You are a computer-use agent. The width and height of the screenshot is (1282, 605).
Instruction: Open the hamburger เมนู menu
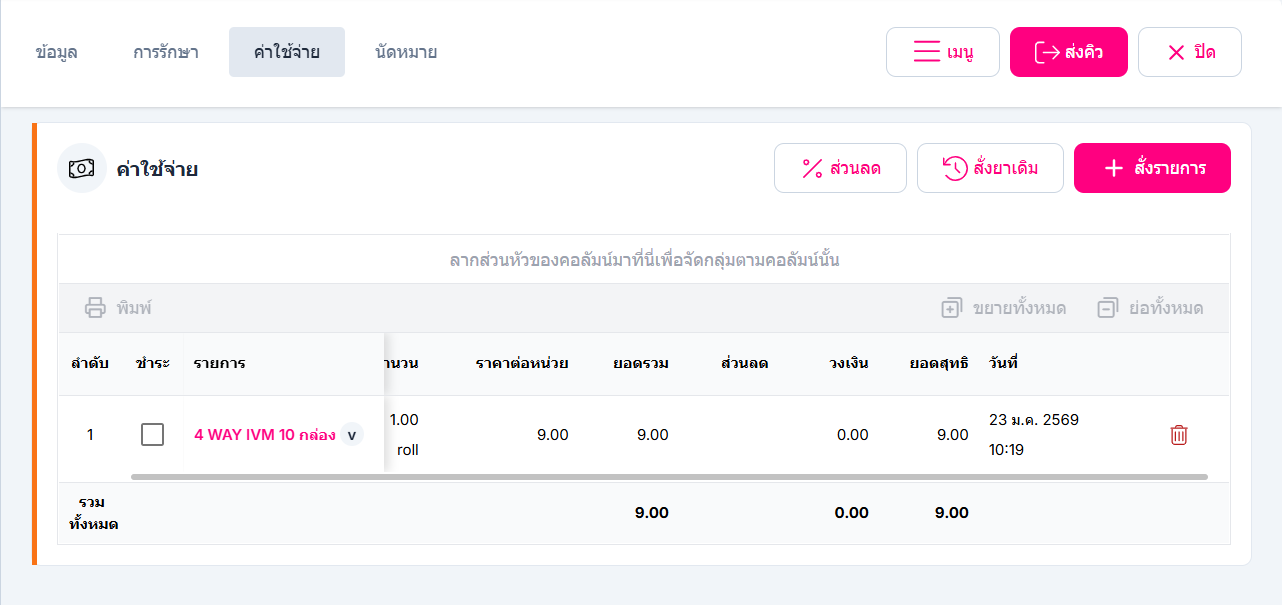coord(942,52)
